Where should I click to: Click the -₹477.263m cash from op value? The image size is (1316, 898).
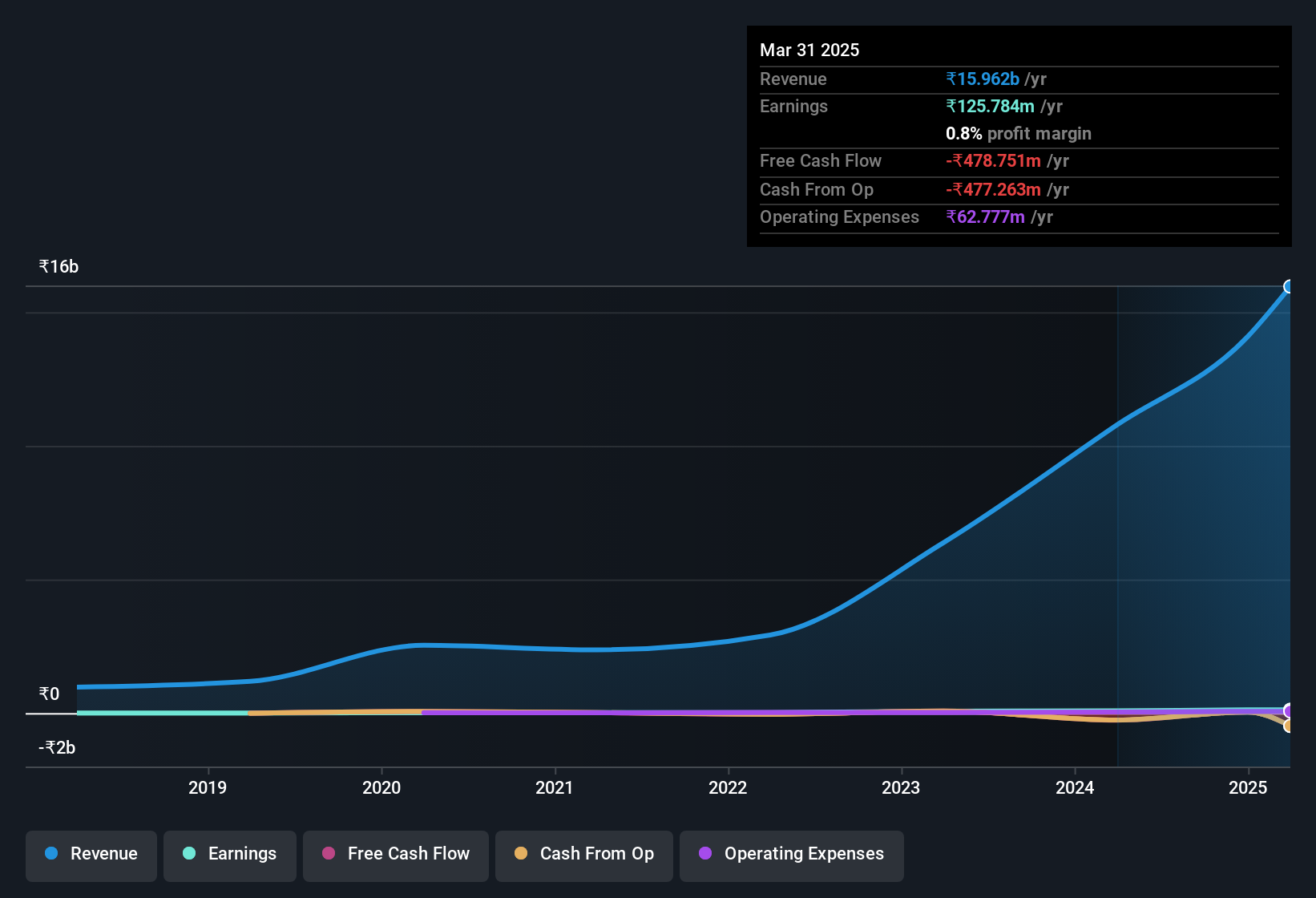993,190
